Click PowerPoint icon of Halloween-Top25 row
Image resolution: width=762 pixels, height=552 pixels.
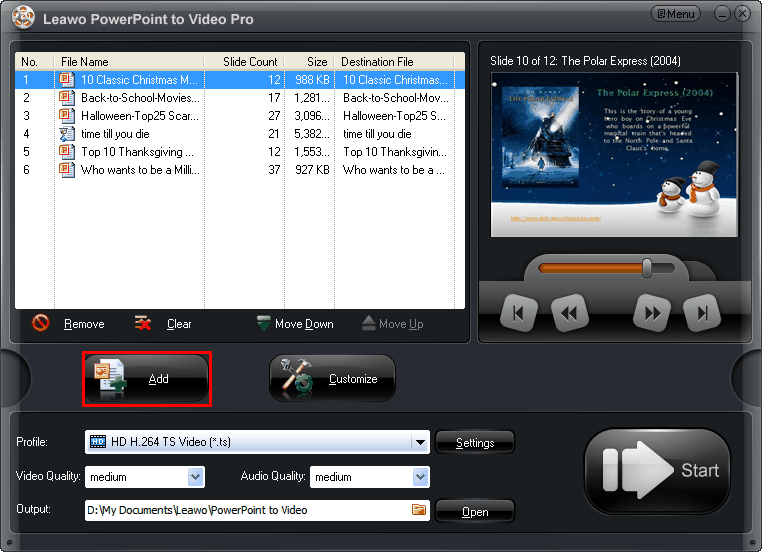(x=67, y=116)
